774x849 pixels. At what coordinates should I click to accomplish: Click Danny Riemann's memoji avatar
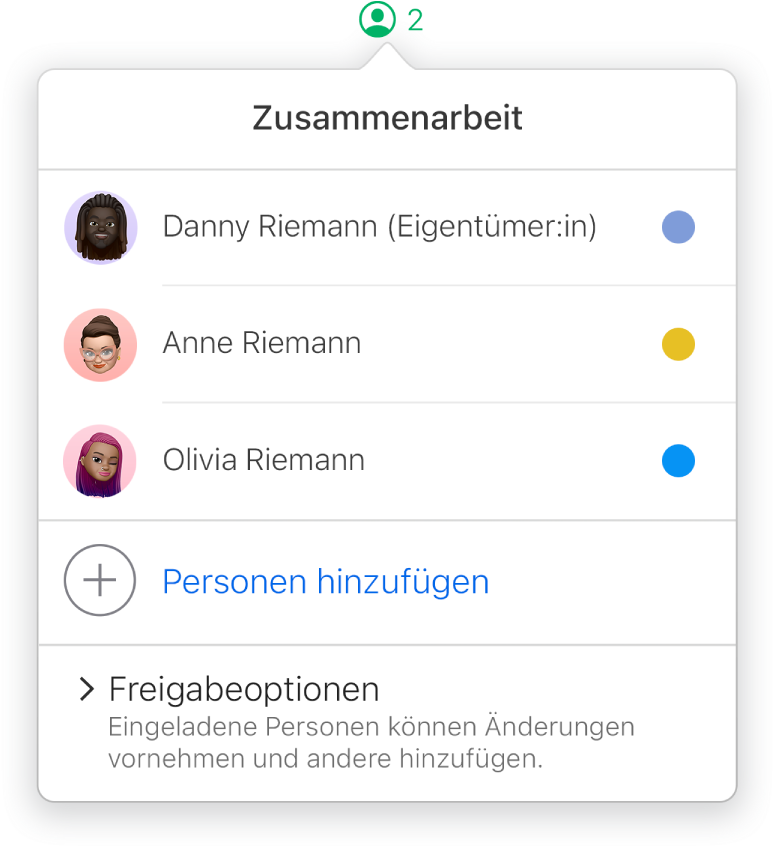coord(100,227)
